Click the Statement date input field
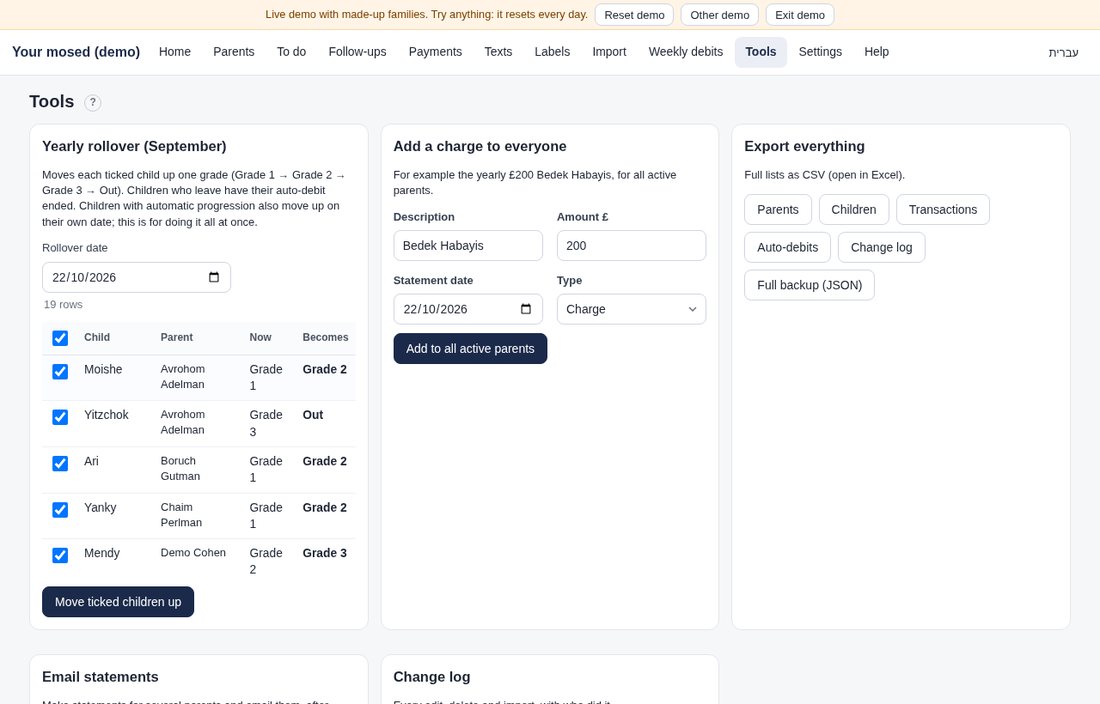Screen dimensions: 1100x704 click(468, 309)
